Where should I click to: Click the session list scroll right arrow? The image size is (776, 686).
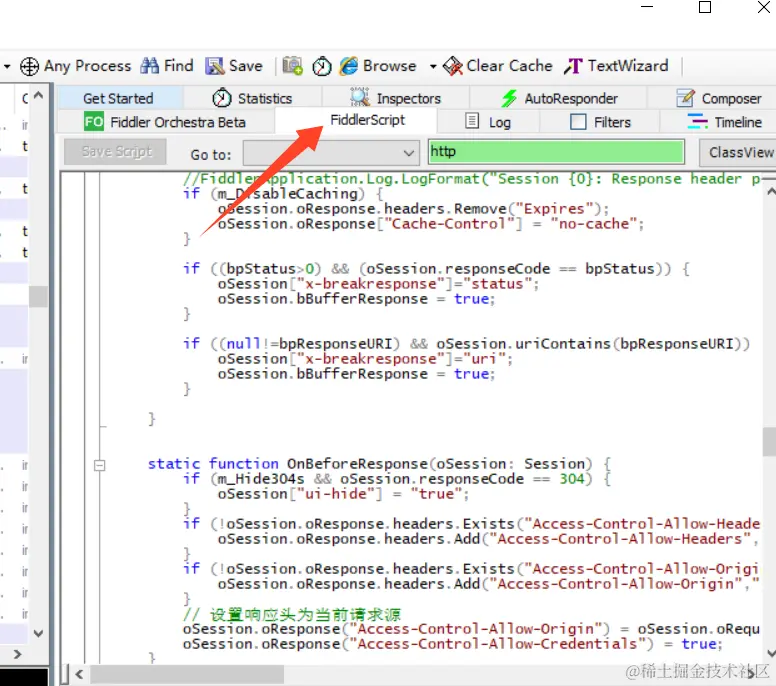pos(17,654)
